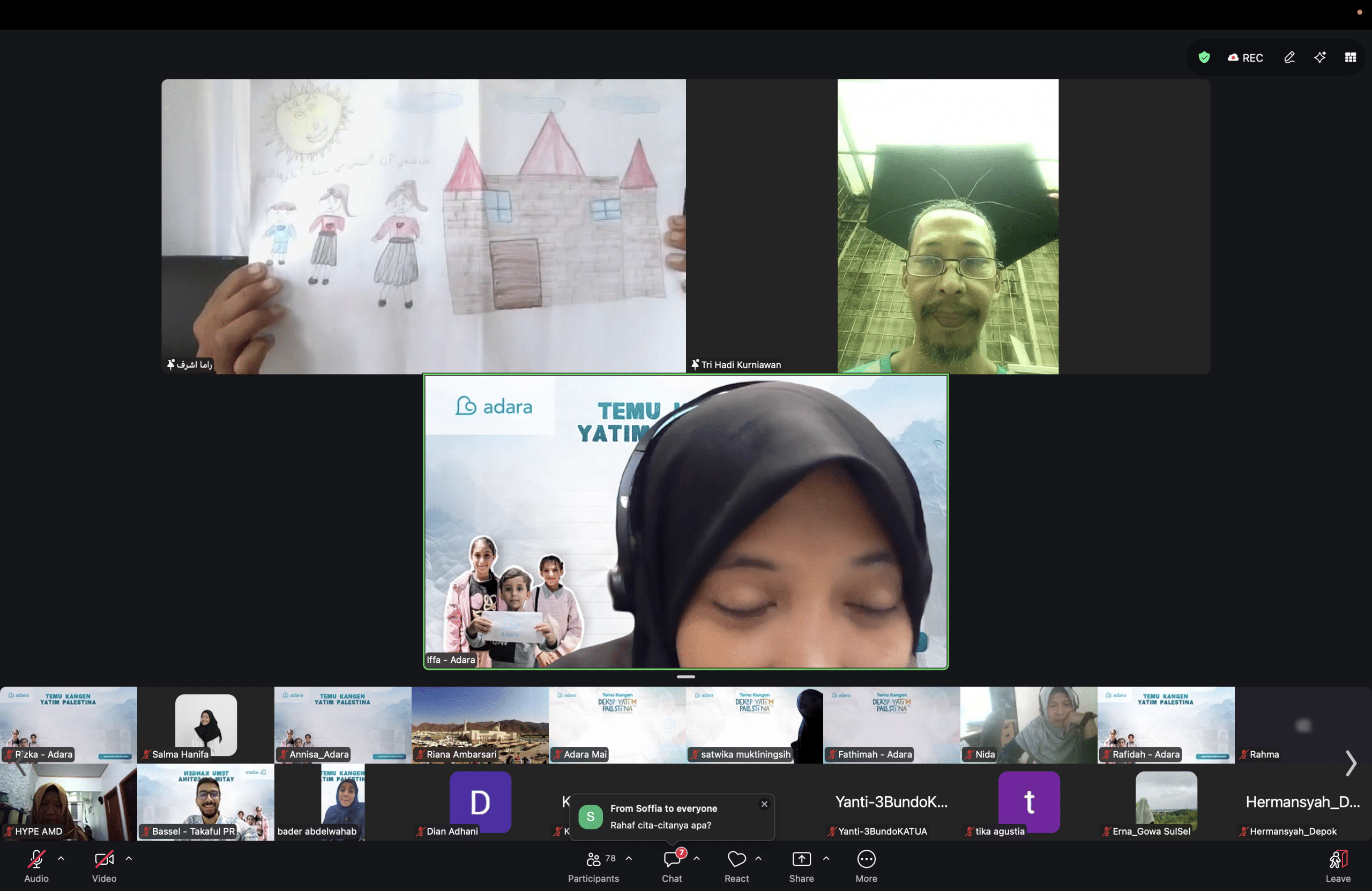Select the Bassel - Takaful PR thumbnail
This screenshot has height=891, width=1372.
click(x=206, y=802)
